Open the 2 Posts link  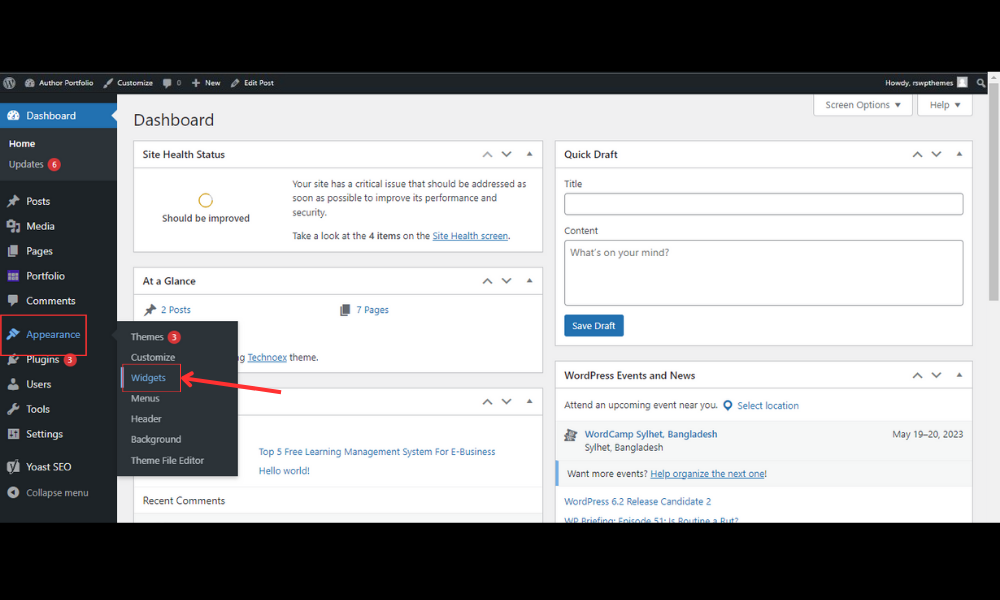[175, 310]
